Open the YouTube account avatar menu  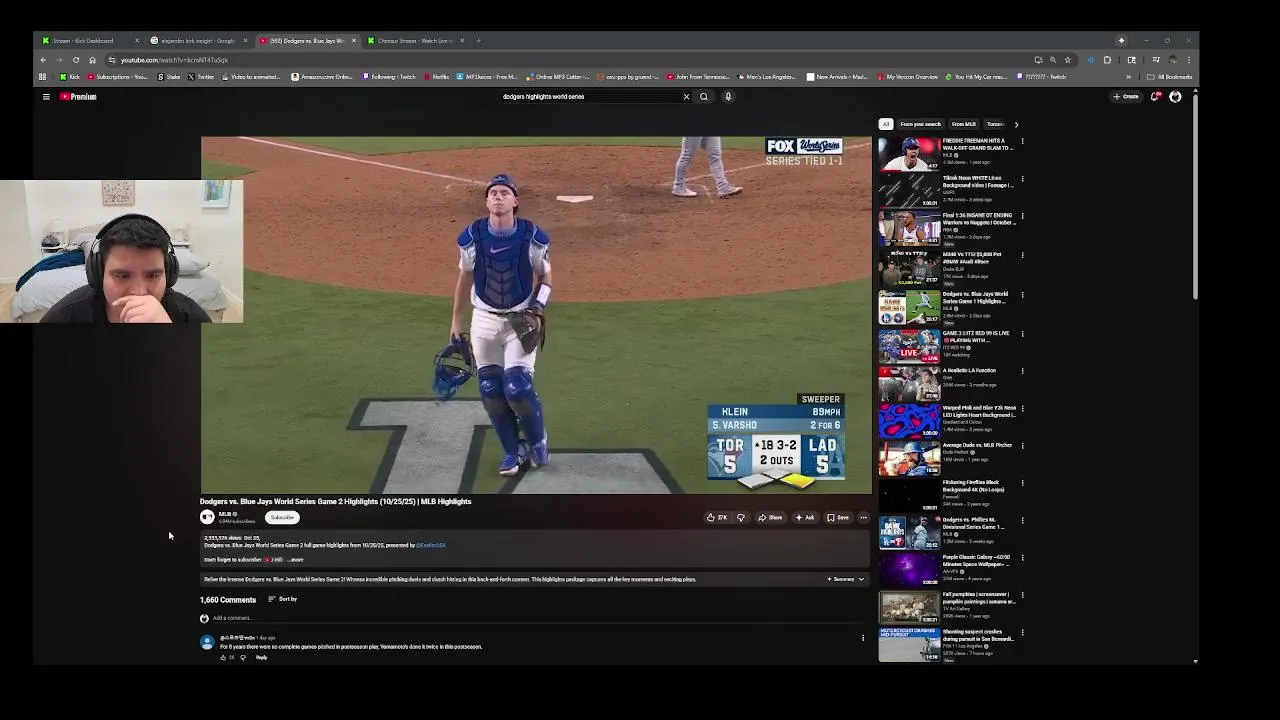[x=1175, y=97]
